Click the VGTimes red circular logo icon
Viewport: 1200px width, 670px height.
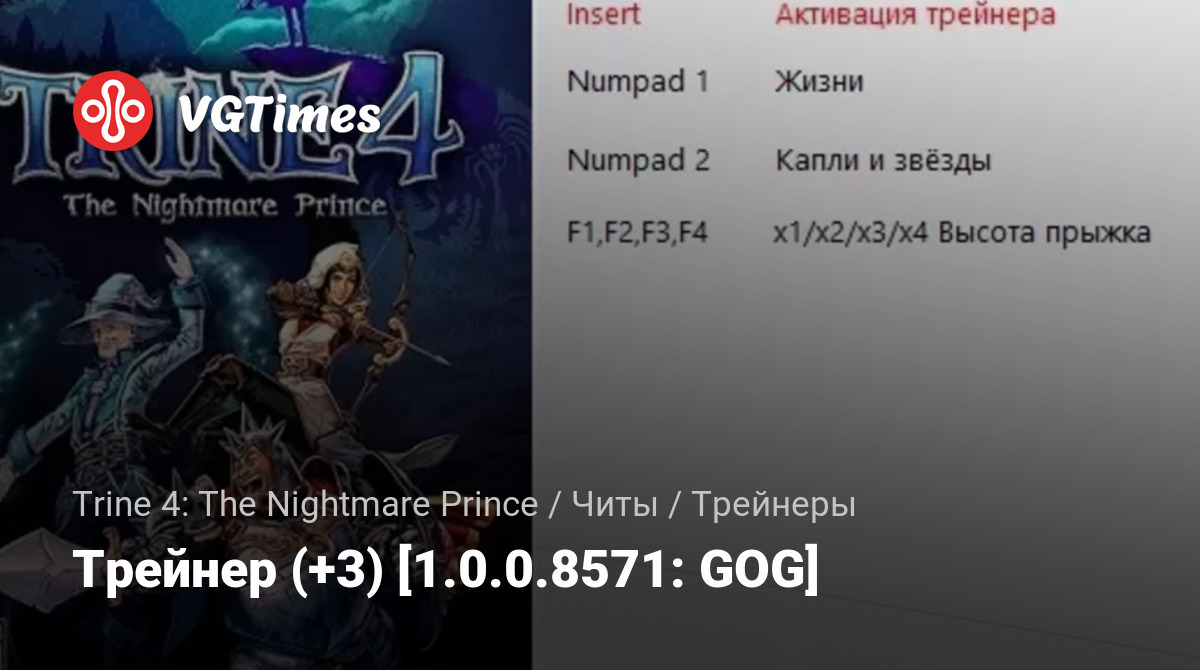tap(113, 112)
